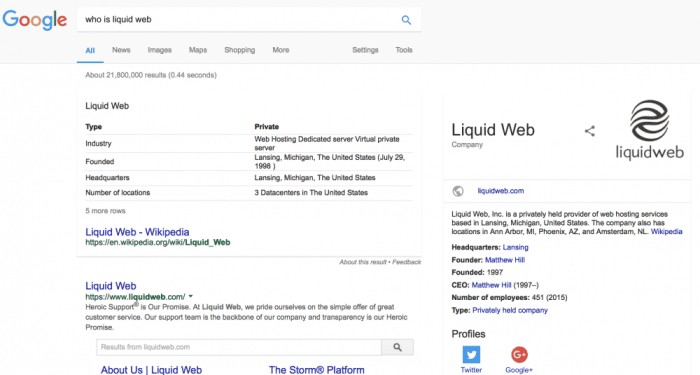The height and width of the screenshot is (375, 700).
Task: Open the Liquid Web official site result
Action: tap(111, 286)
